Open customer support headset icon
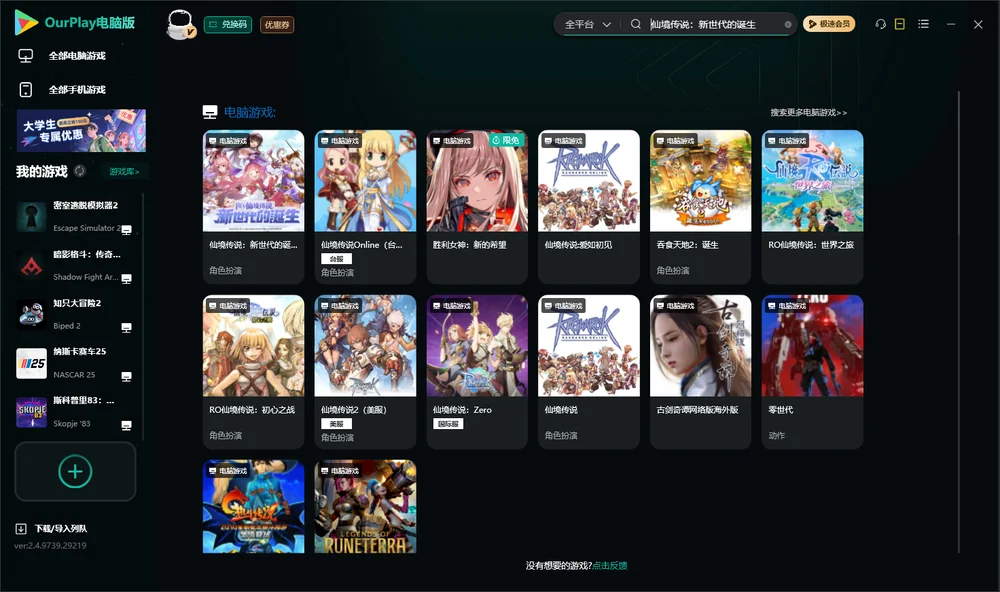 click(881, 24)
